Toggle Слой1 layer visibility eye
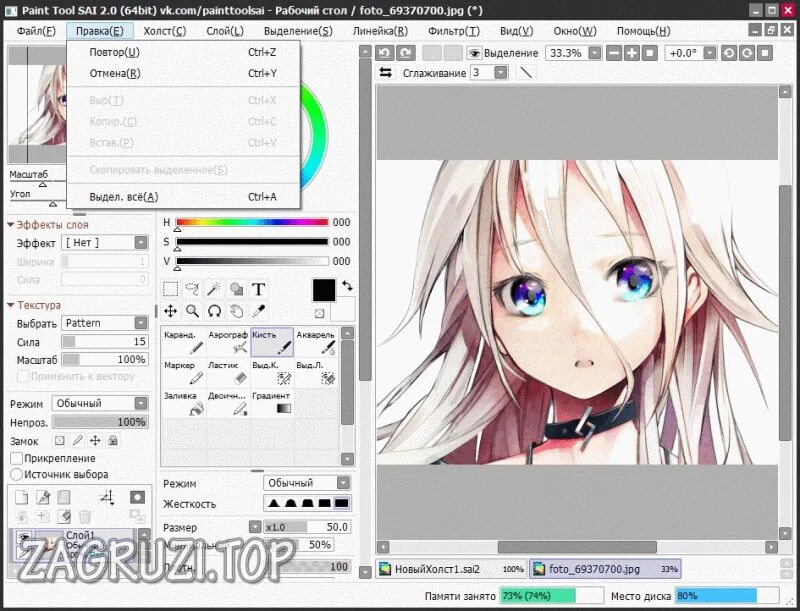 point(23,537)
